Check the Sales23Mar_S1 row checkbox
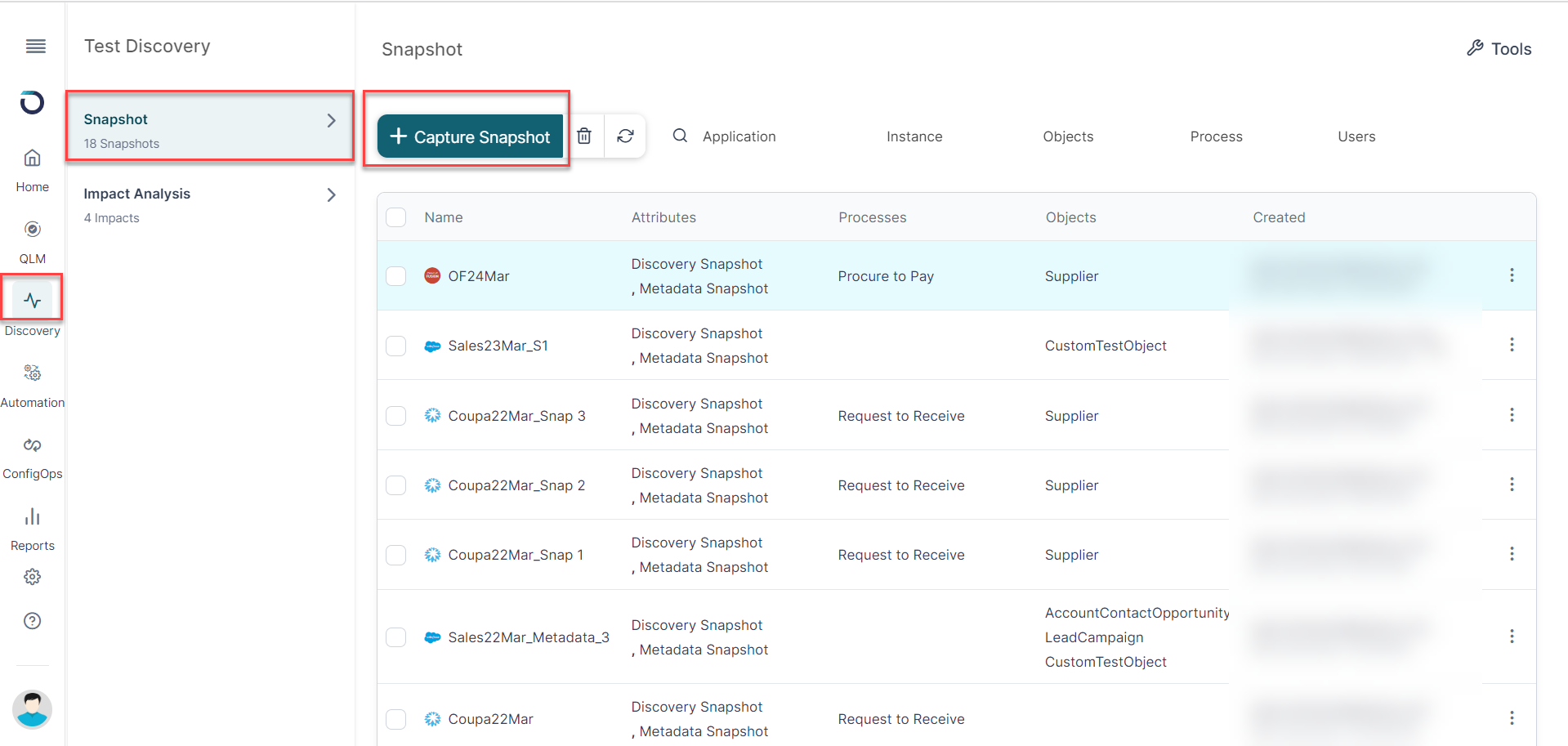 (x=396, y=346)
